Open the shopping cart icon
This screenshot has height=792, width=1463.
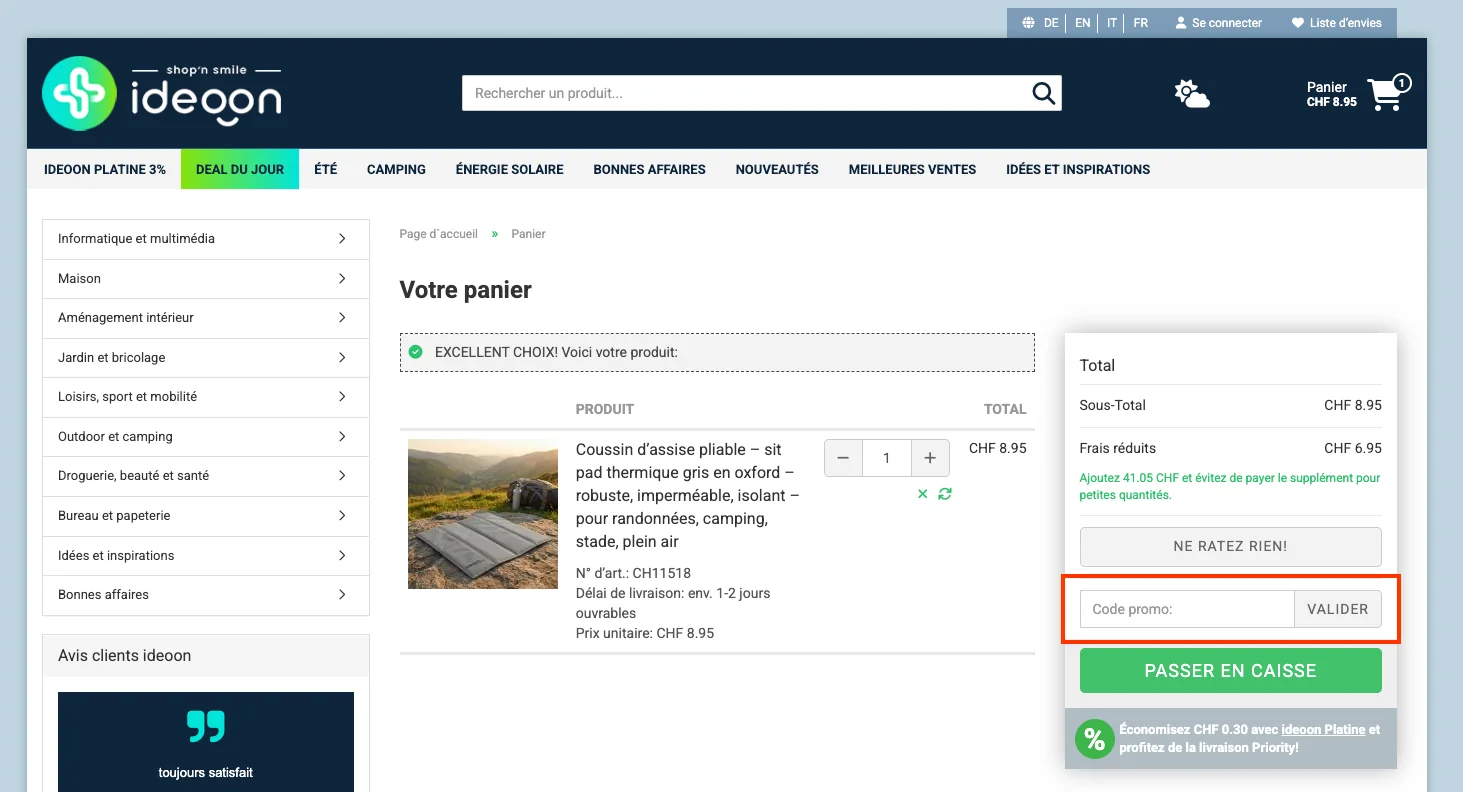(1388, 93)
